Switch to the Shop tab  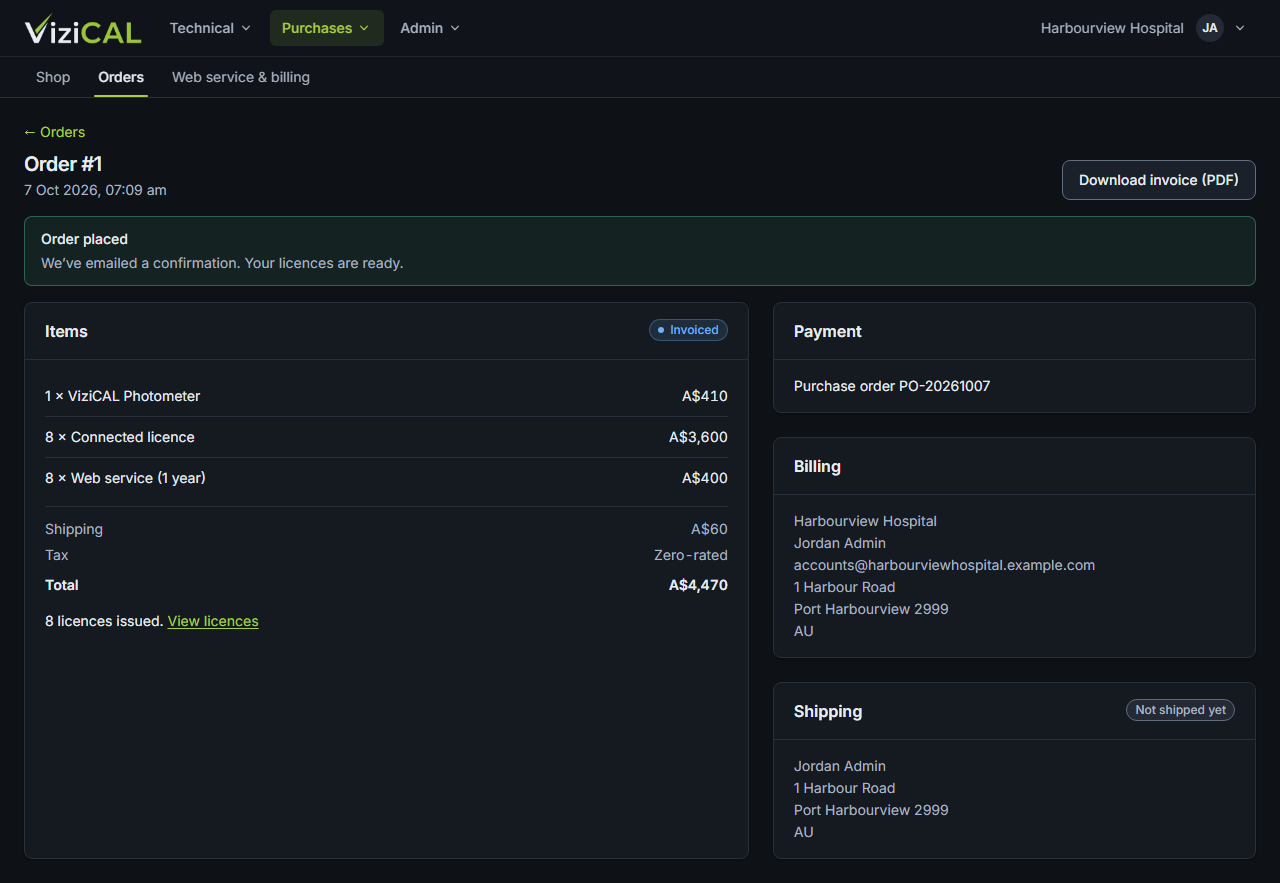tap(53, 77)
